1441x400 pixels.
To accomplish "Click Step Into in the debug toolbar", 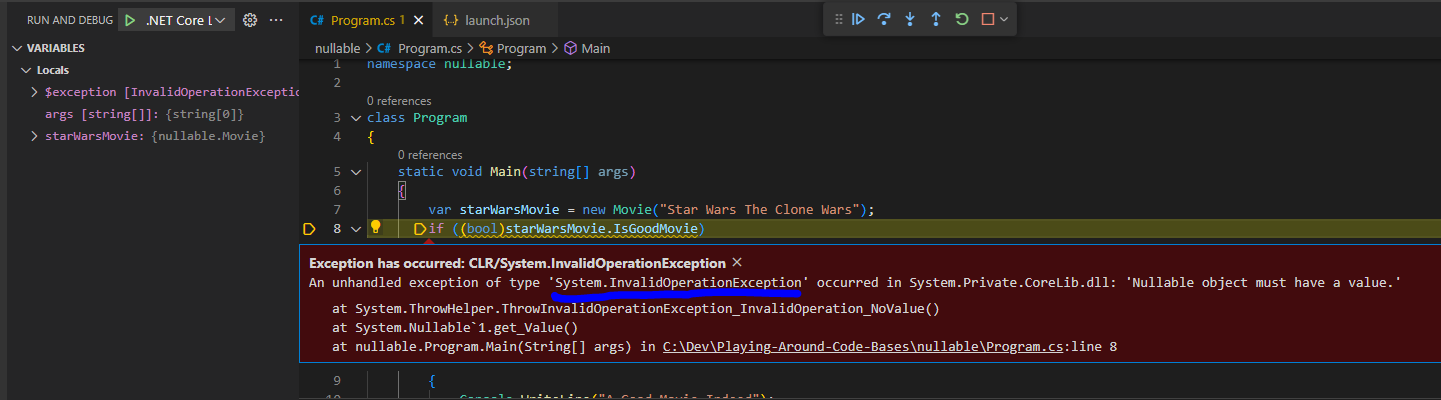I will click(910, 19).
